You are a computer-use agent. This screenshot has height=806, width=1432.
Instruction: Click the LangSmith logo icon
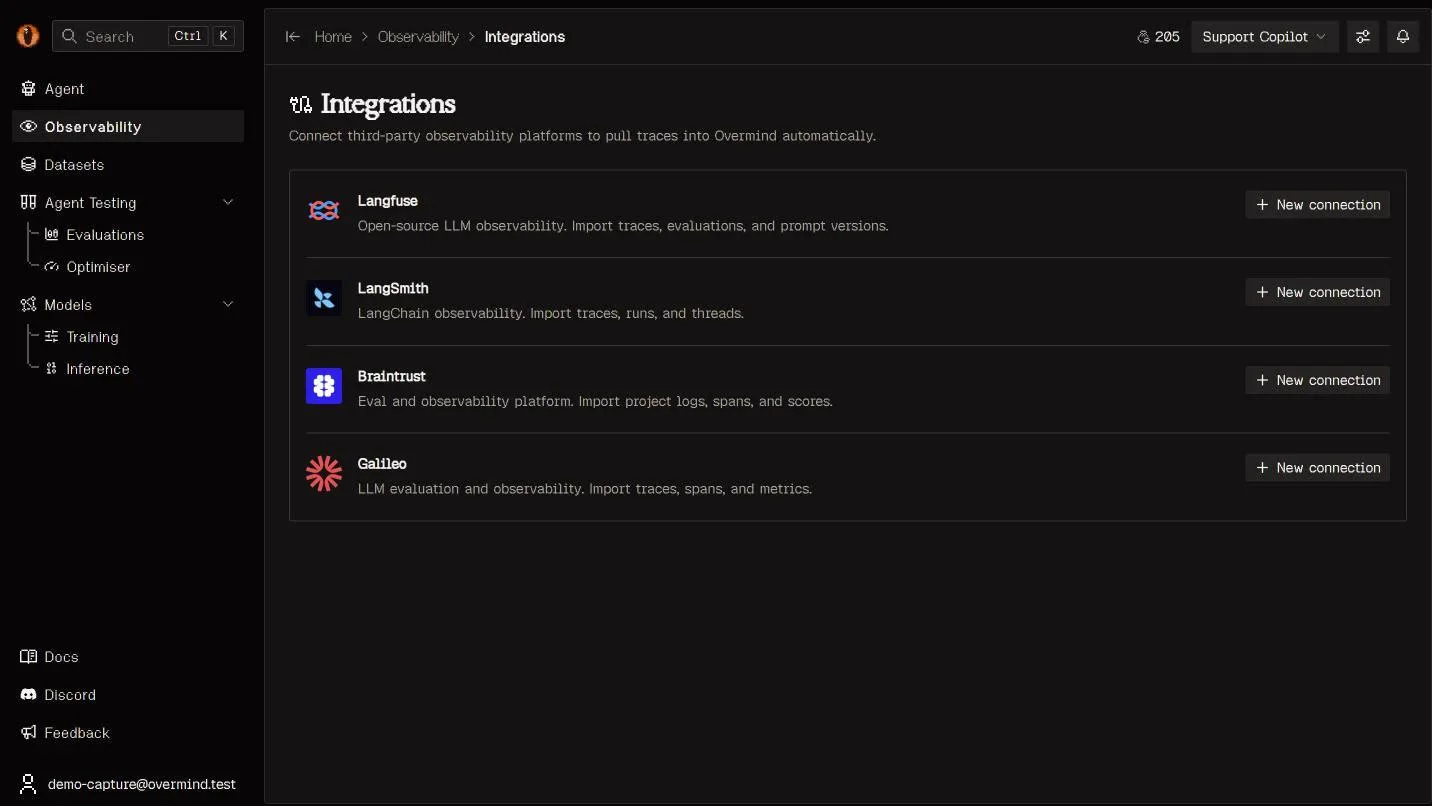point(324,298)
